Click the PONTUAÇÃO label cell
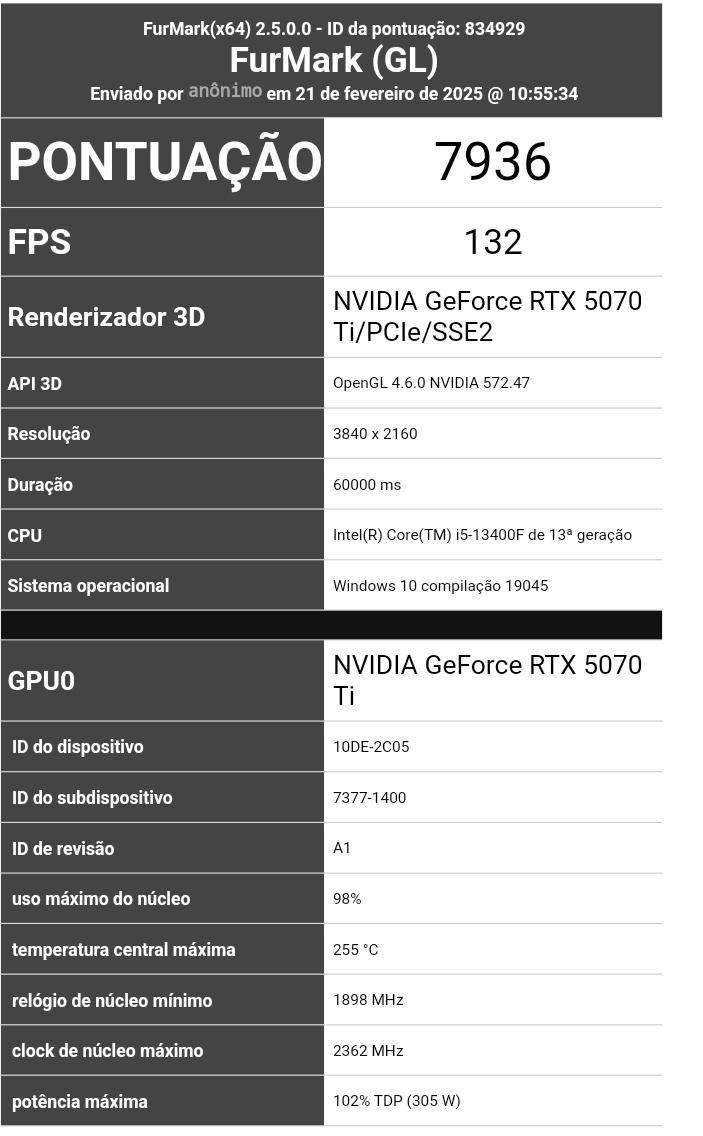This screenshot has width=703, height=1136. (164, 162)
